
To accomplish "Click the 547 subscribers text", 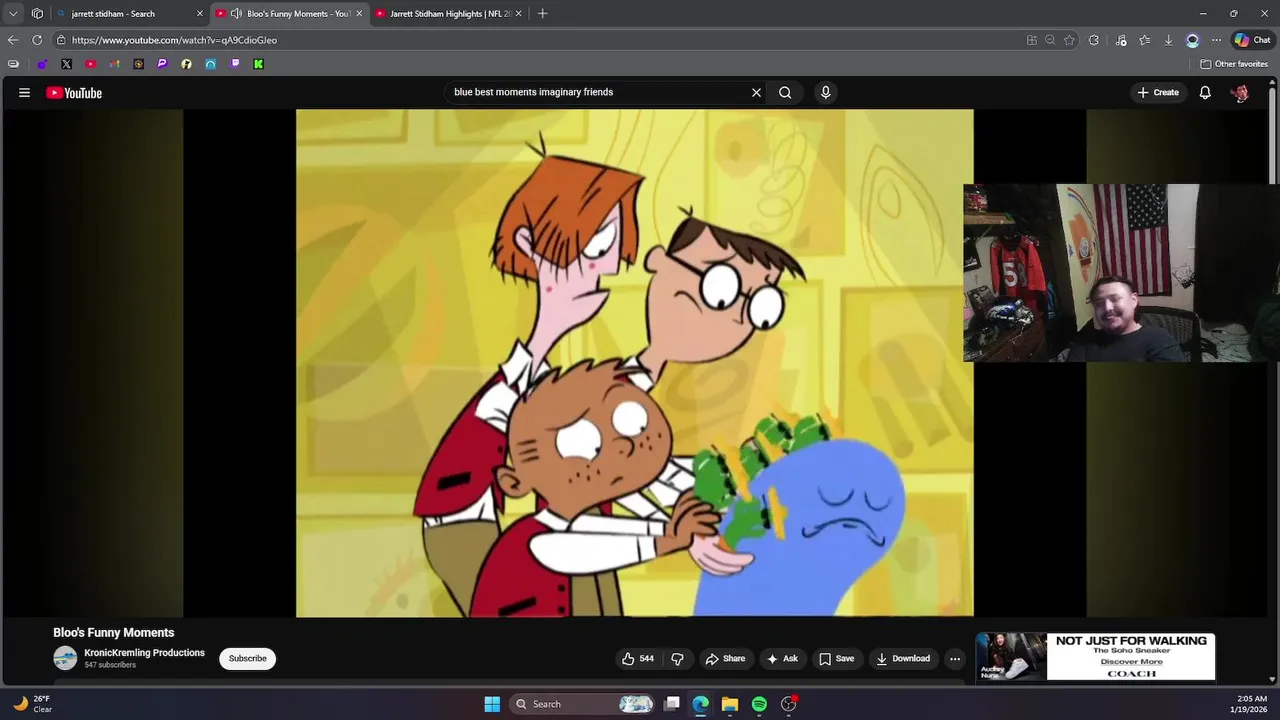I will pyautogui.click(x=110, y=665).
